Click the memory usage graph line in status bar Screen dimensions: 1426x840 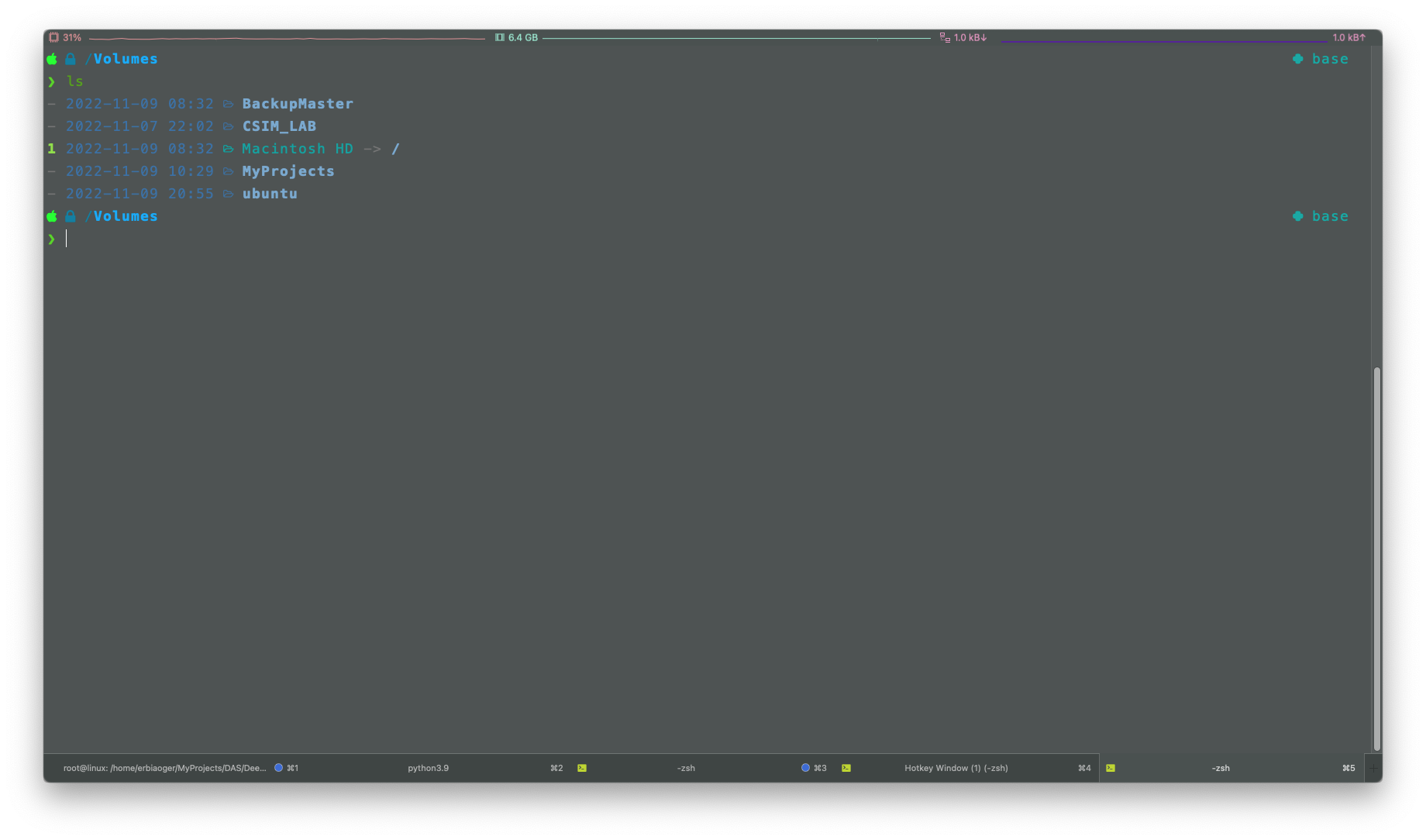[x=736, y=37]
